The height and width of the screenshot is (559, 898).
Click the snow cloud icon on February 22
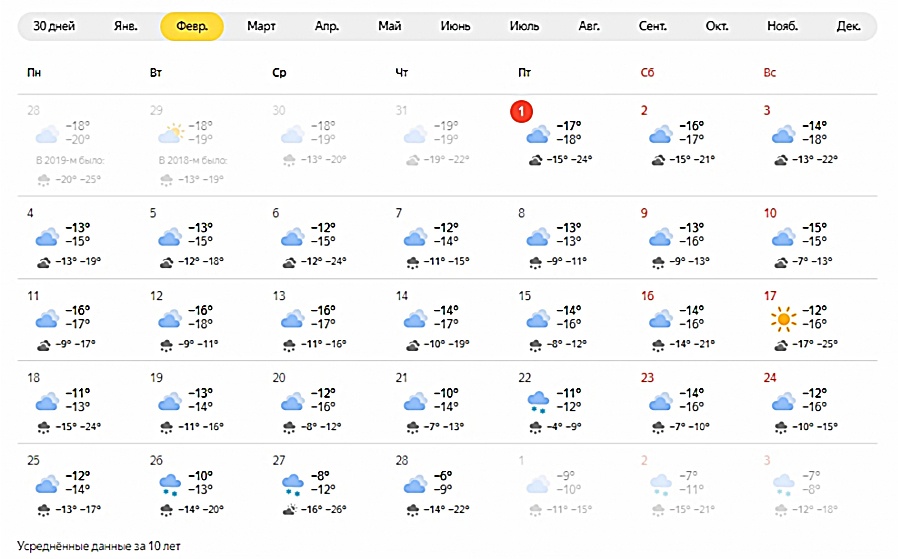[538, 401]
